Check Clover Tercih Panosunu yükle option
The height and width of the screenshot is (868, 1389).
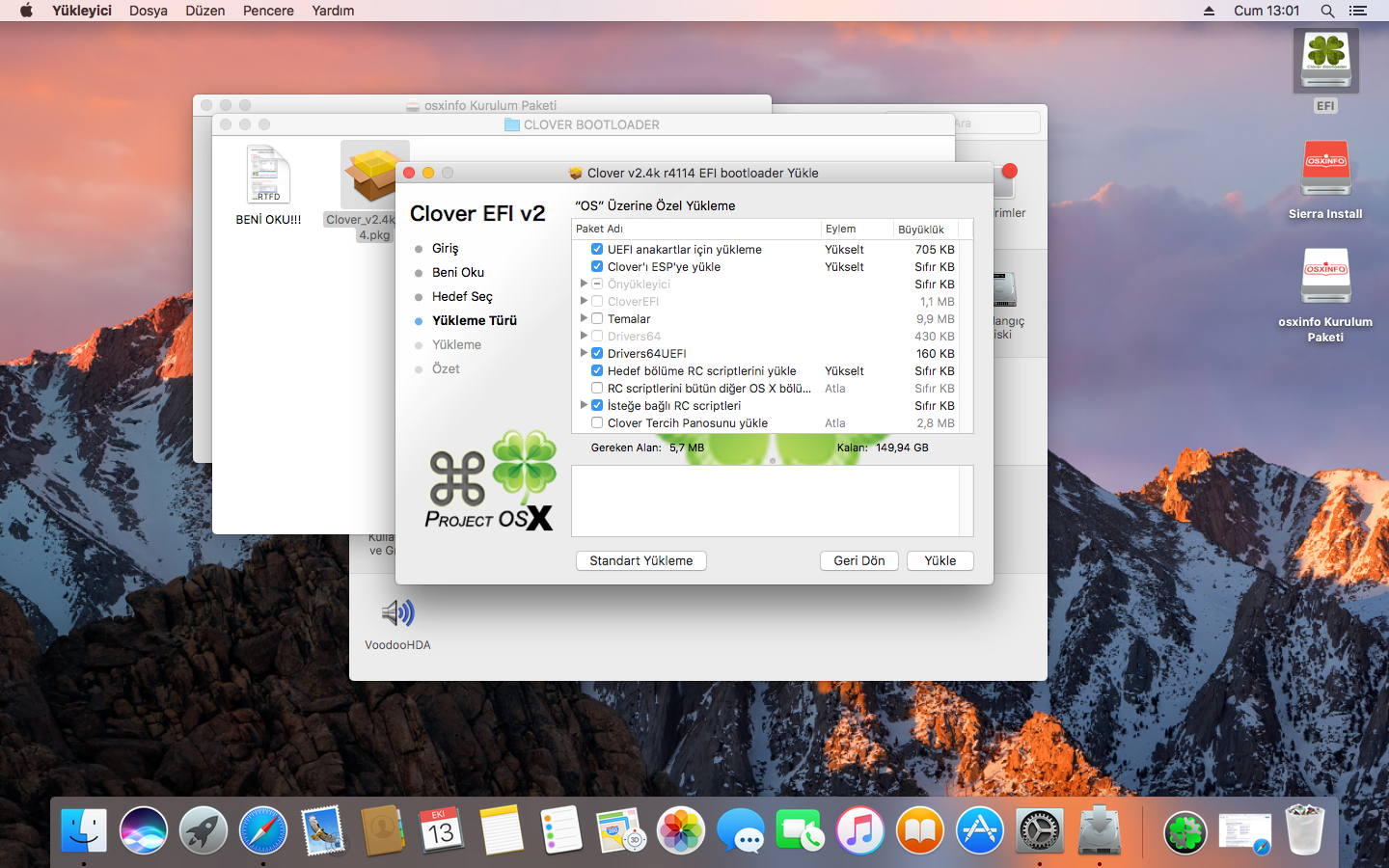click(597, 422)
